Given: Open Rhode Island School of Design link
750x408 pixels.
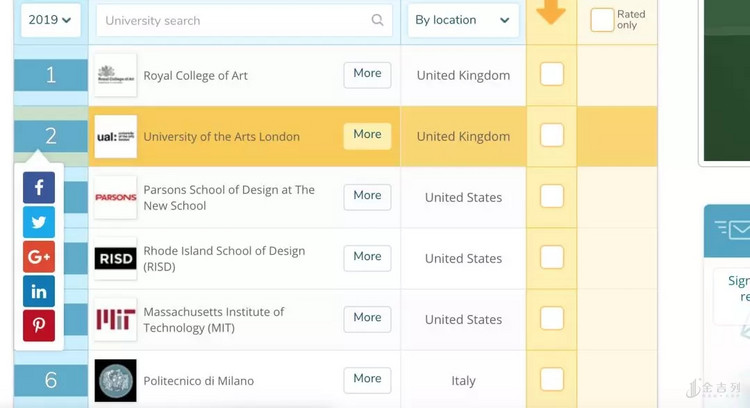Looking at the screenshot, I should 224,259.
